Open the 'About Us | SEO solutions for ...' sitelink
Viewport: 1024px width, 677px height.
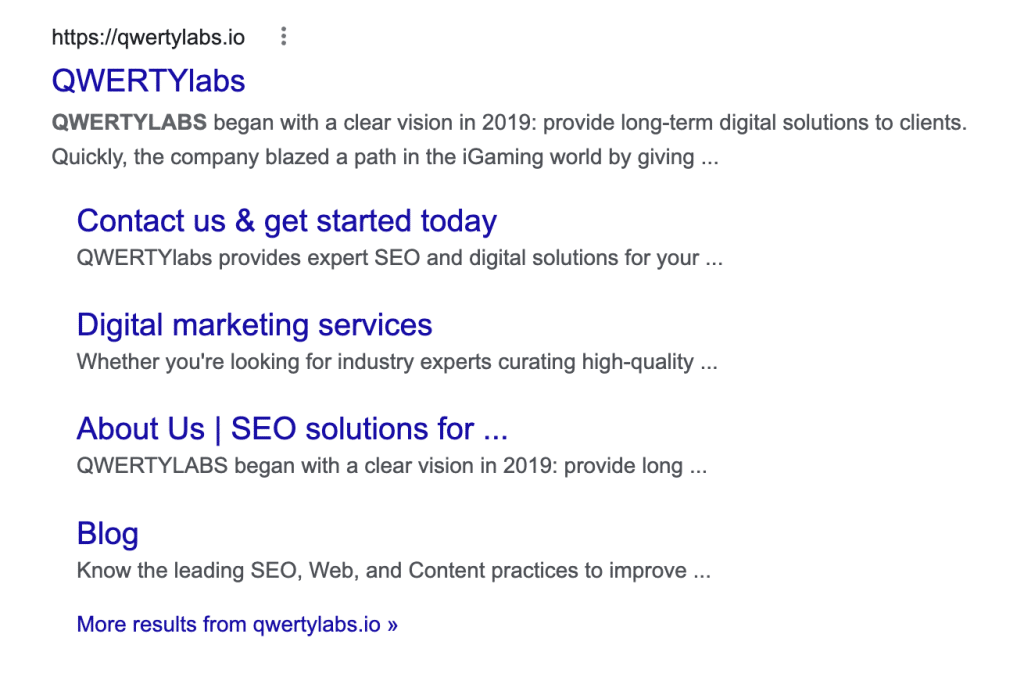tap(292, 429)
